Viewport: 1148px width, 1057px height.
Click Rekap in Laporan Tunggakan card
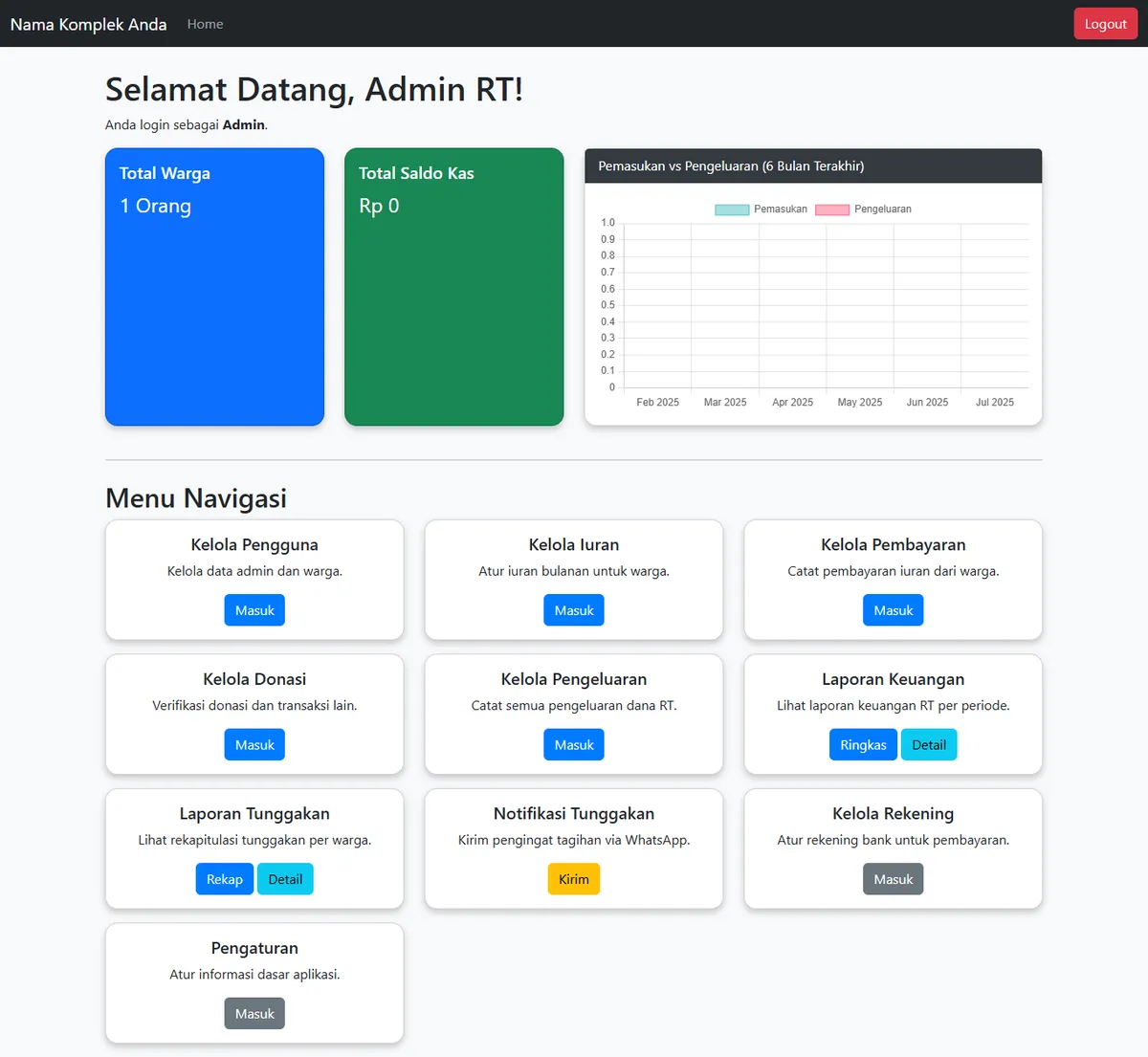[225, 879]
